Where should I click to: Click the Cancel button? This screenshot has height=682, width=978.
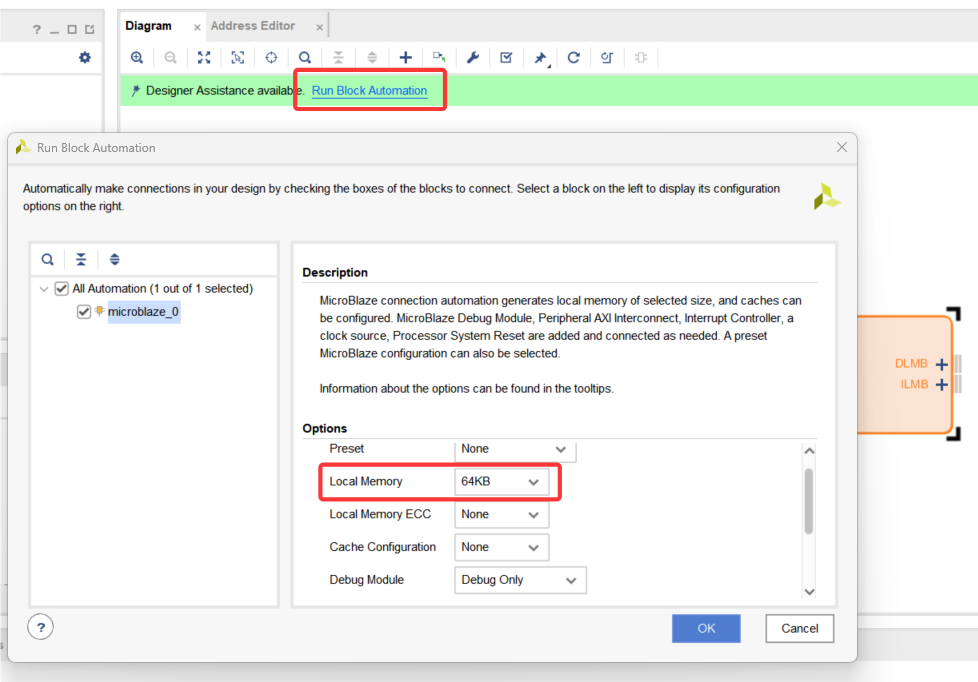(800, 628)
